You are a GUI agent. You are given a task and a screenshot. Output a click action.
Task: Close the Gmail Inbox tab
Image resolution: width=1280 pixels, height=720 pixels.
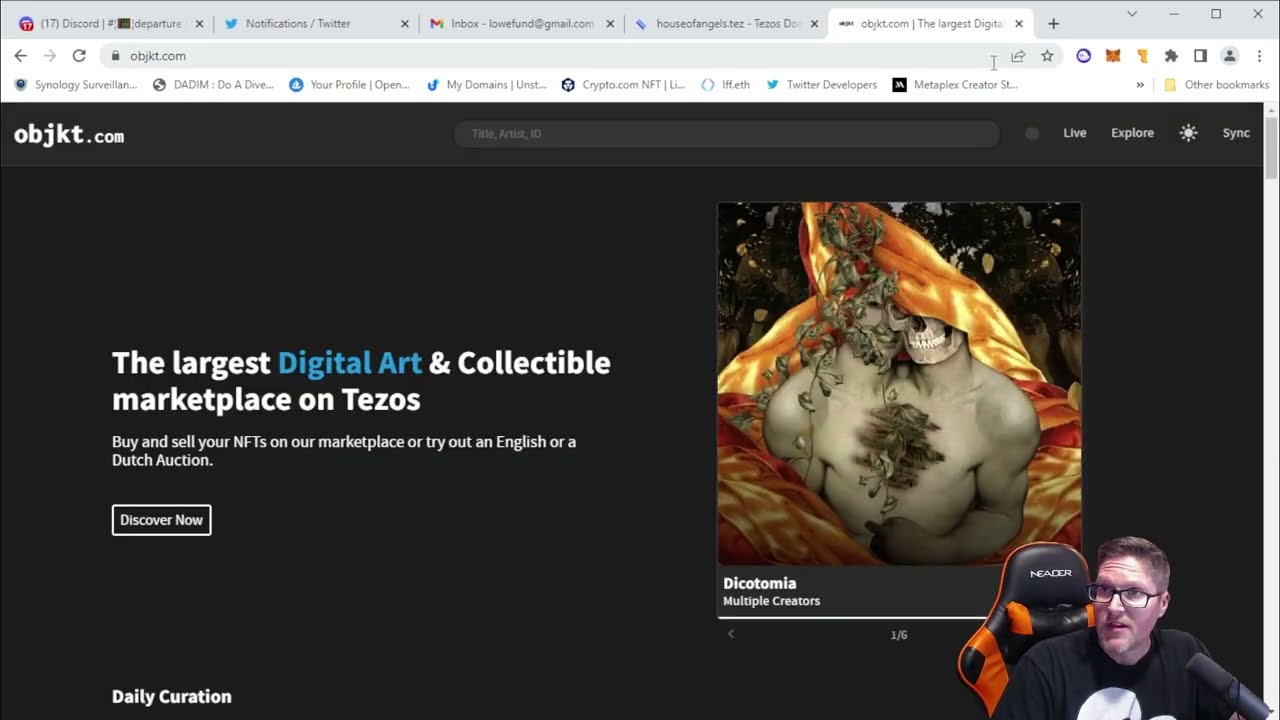[x=610, y=24]
